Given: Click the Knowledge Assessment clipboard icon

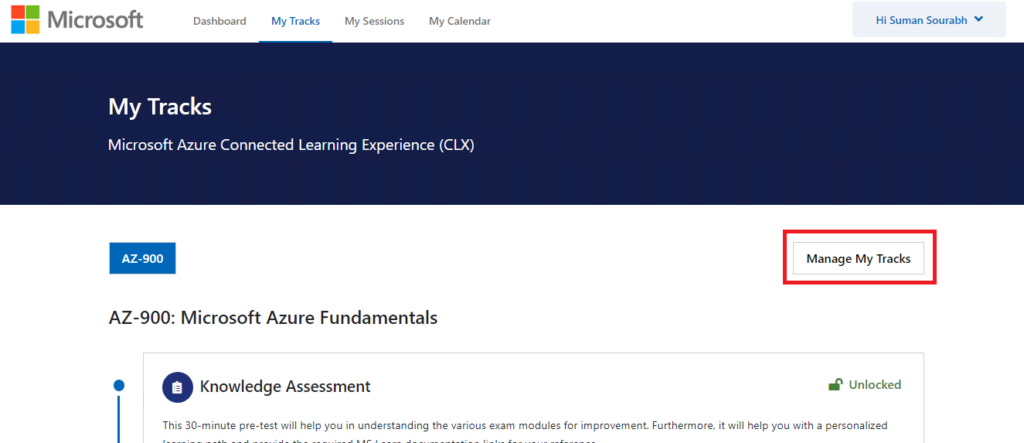Looking at the screenshot, I should point(178,387).
